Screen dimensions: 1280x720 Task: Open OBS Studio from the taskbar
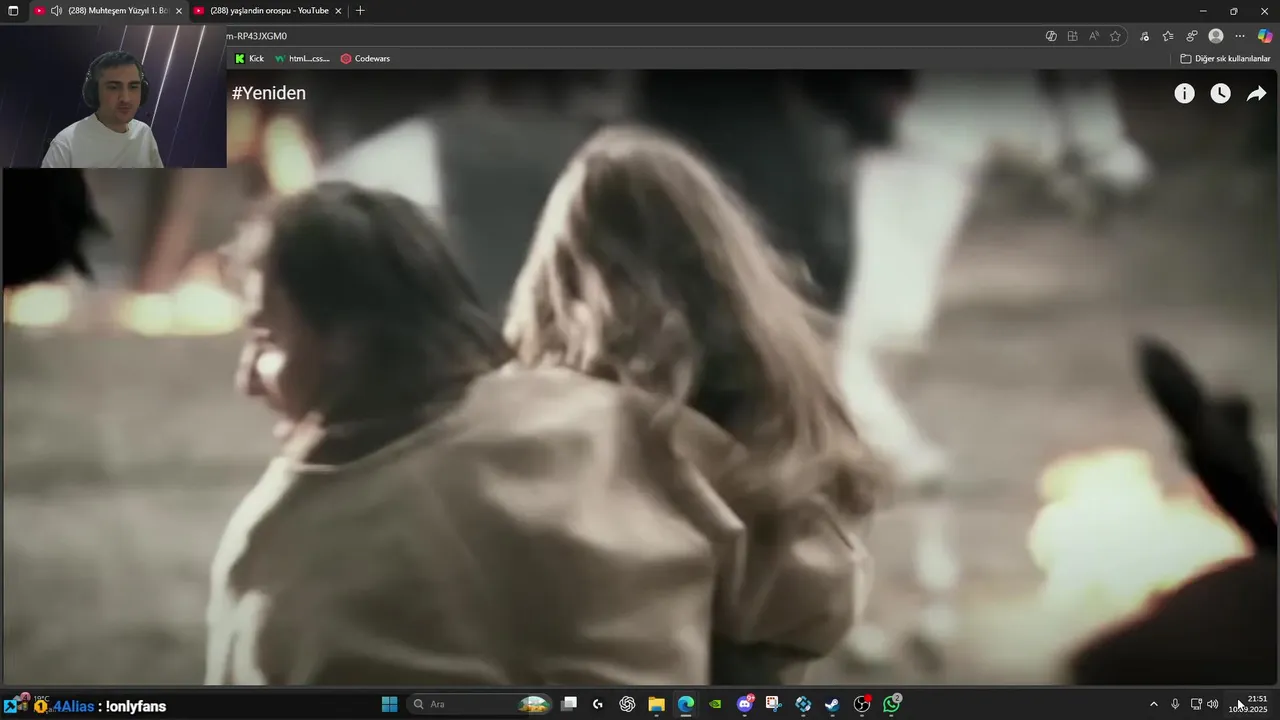click(x=862, y=704)
